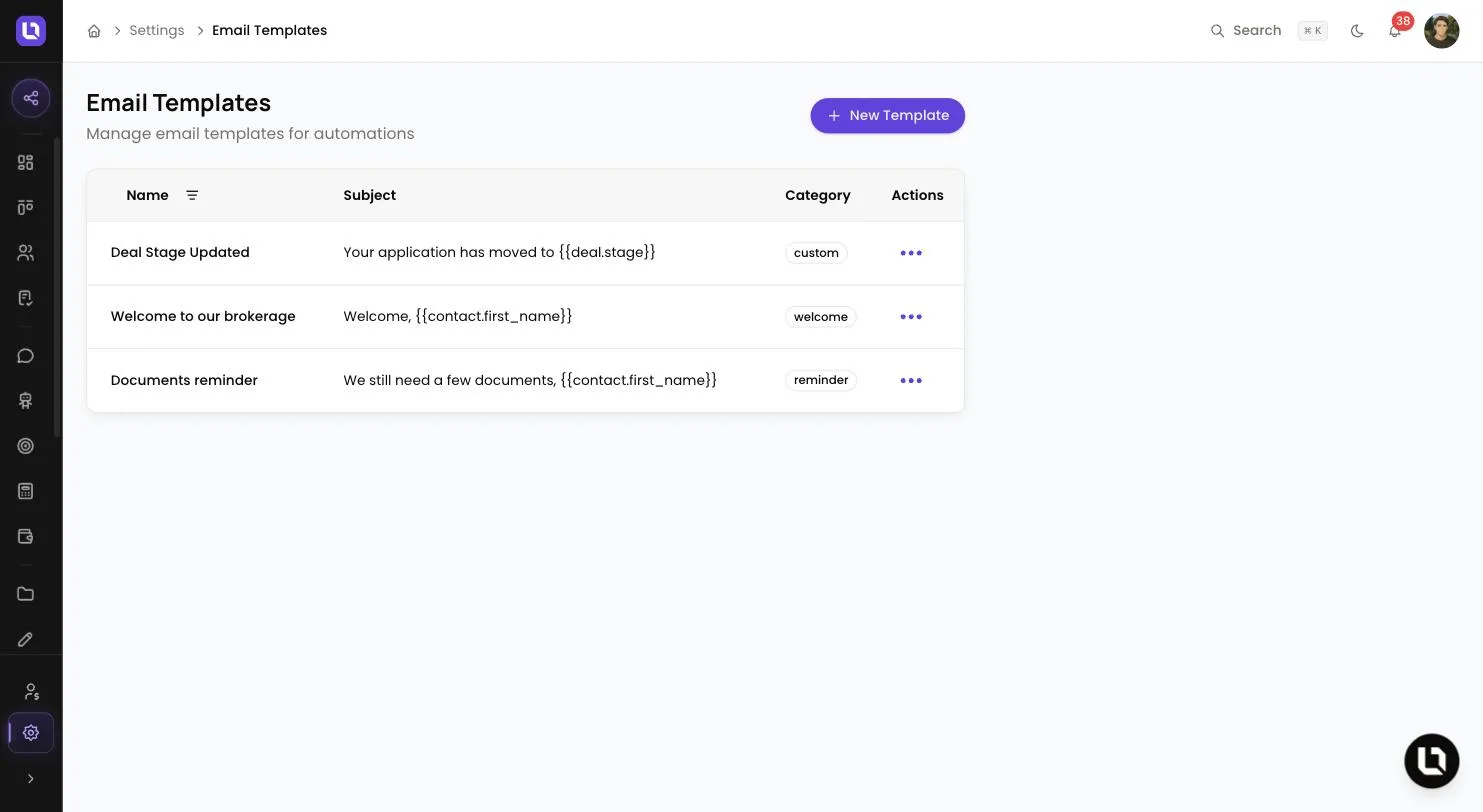Expand the sidebar with the chevron arrow
Image resolution: width=1483 pixels, height=812 pixels.
click(30, 779)
